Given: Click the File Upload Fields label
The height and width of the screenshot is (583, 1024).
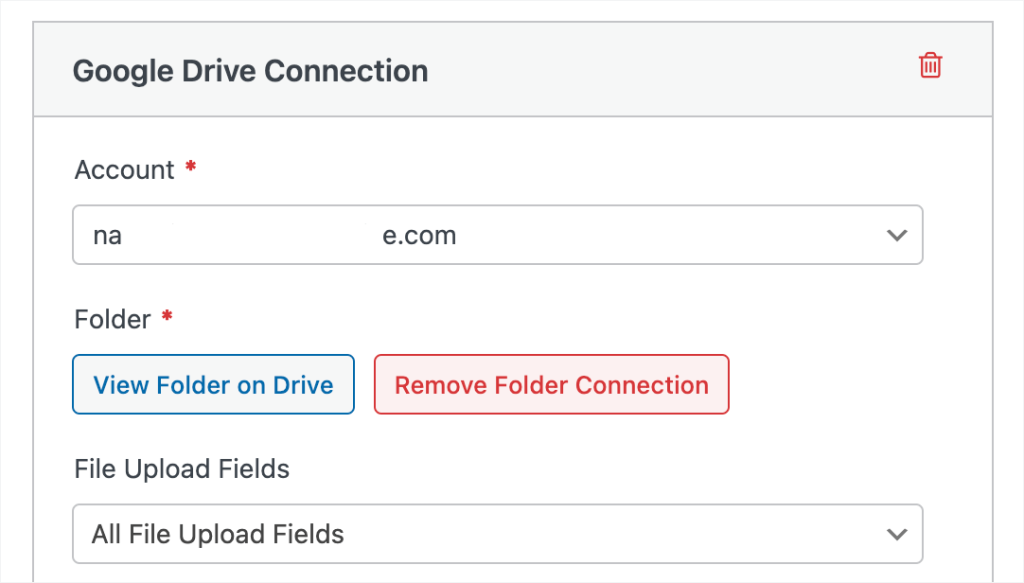Looking at the screenshot, I should (x=182, y=468).
